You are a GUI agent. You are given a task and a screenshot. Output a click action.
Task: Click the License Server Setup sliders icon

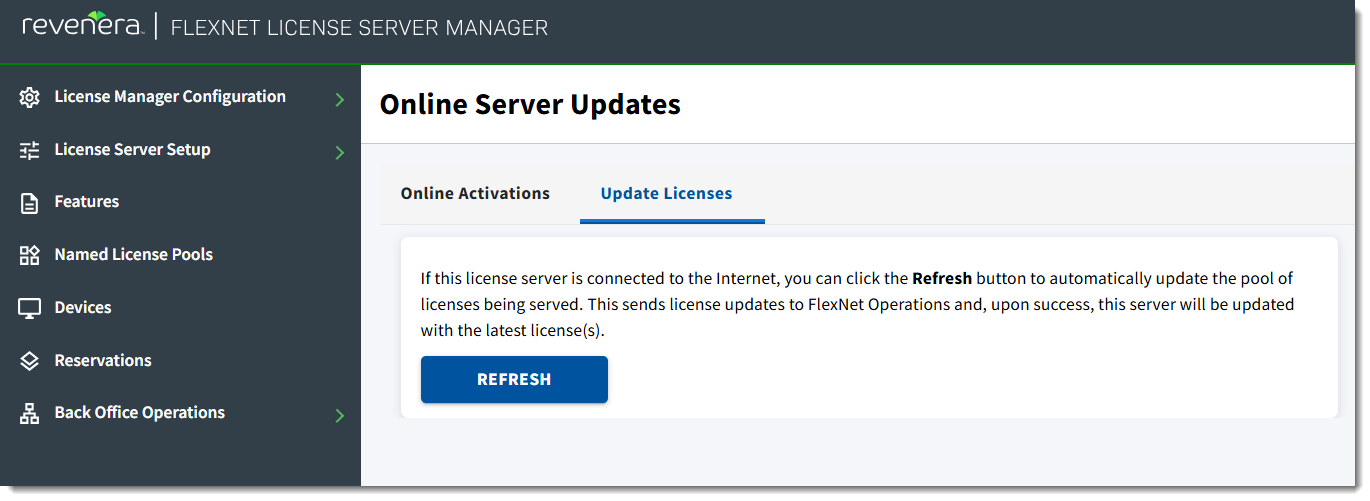click(29, 150)
